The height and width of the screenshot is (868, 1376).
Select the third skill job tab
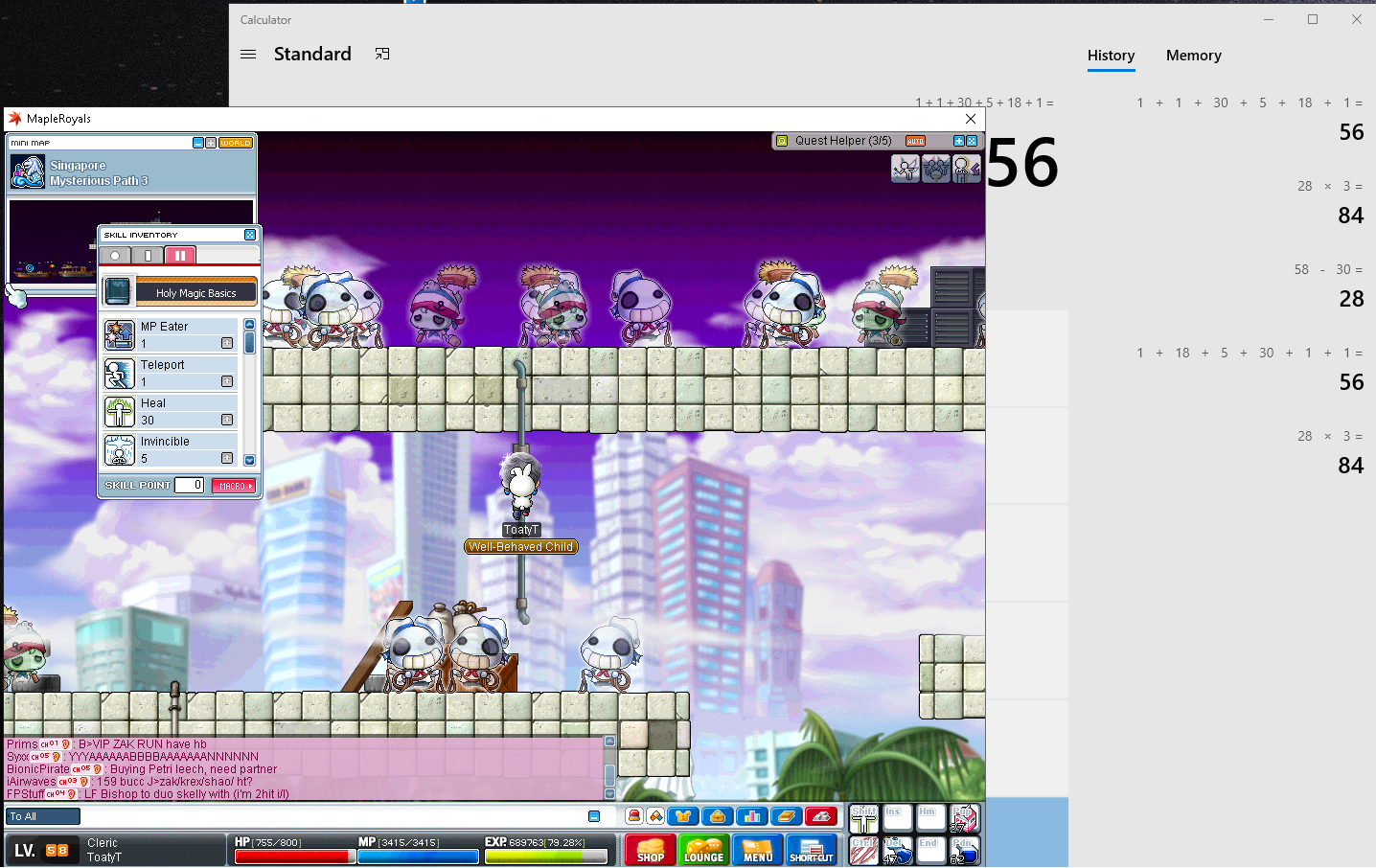(x=180, y=256)
